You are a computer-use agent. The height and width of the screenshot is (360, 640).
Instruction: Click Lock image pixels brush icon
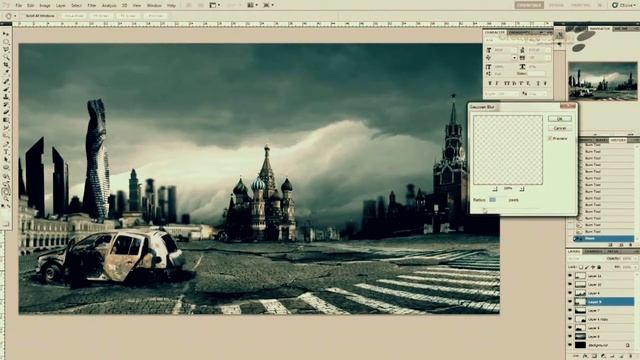click(587, 267)
